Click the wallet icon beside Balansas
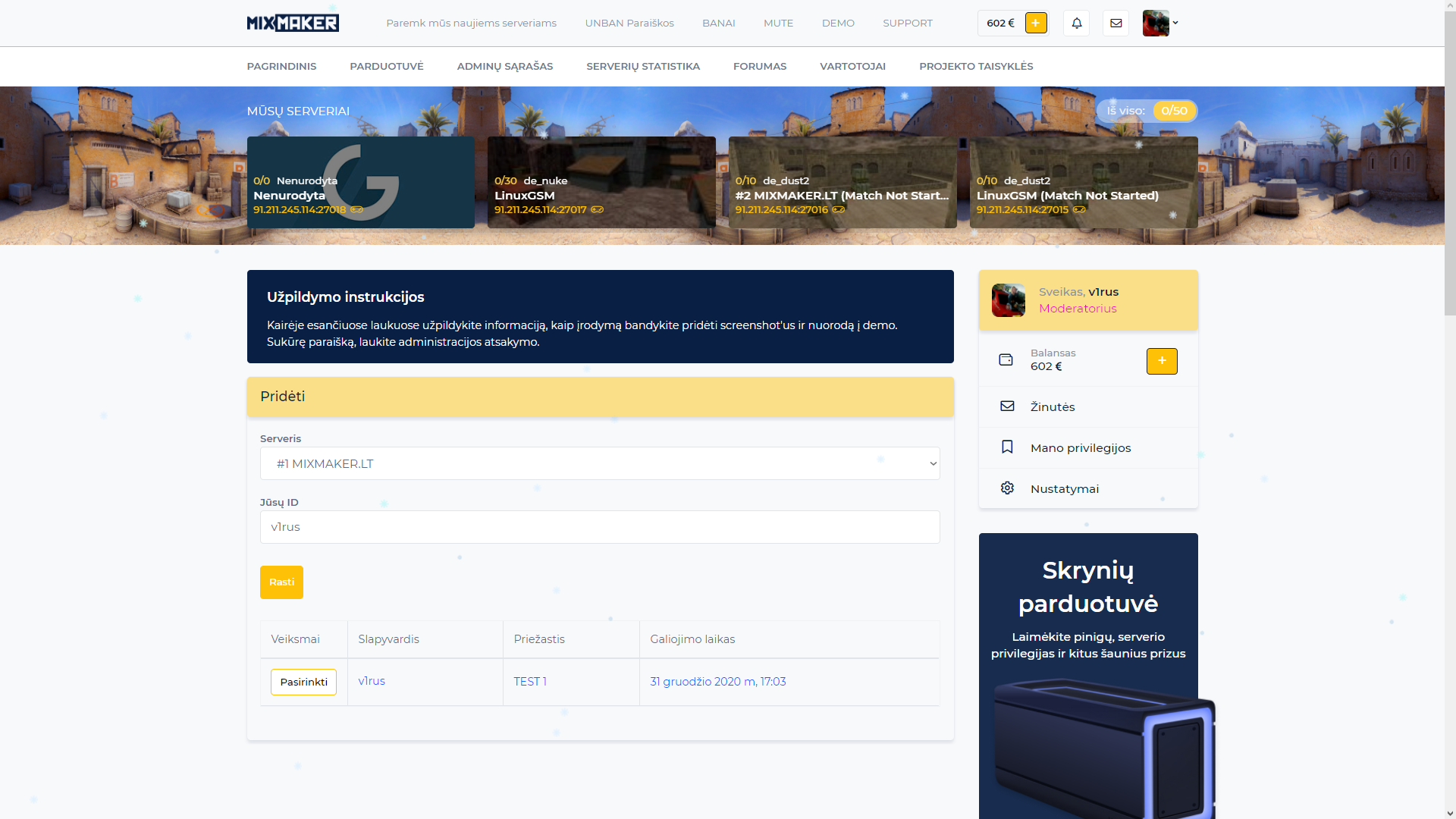Screen dimensions: 1456x819 [1006, 359]
